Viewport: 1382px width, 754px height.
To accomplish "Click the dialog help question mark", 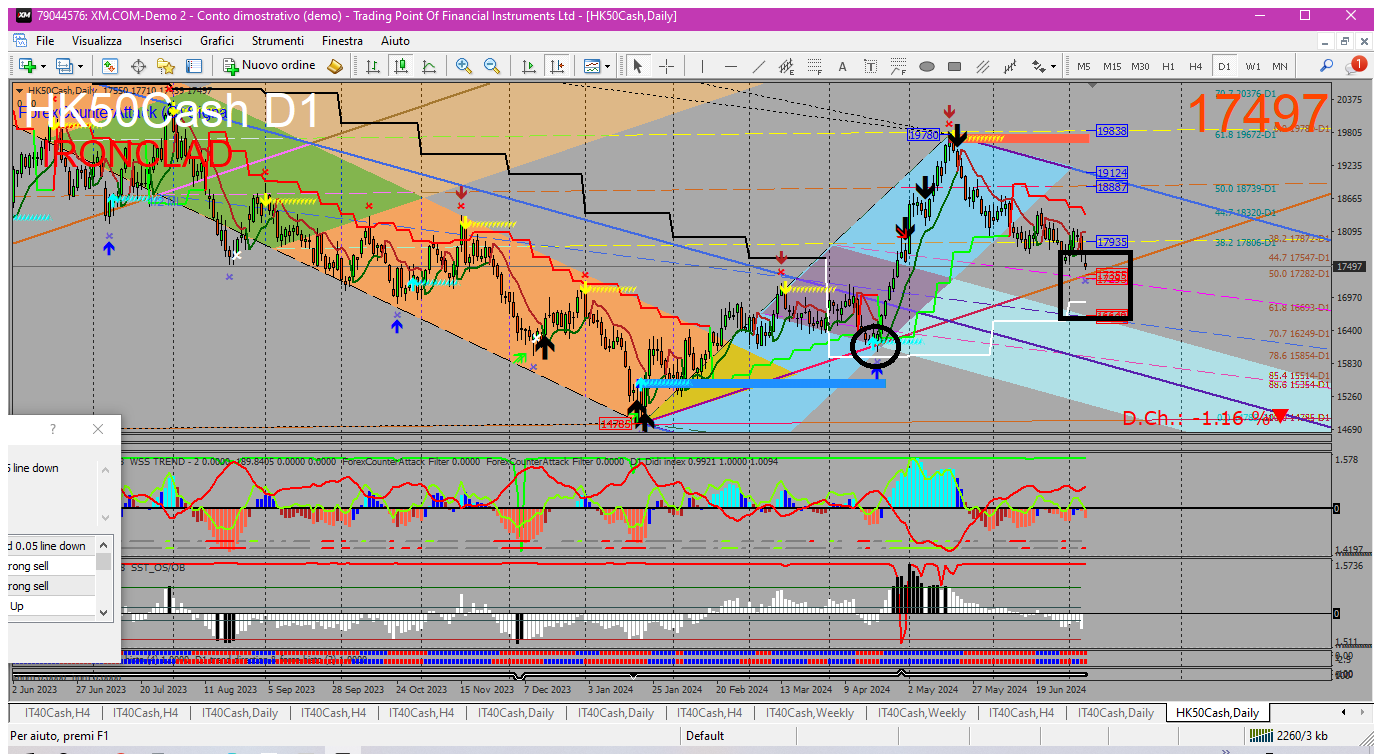I will (x=53, y=429).
